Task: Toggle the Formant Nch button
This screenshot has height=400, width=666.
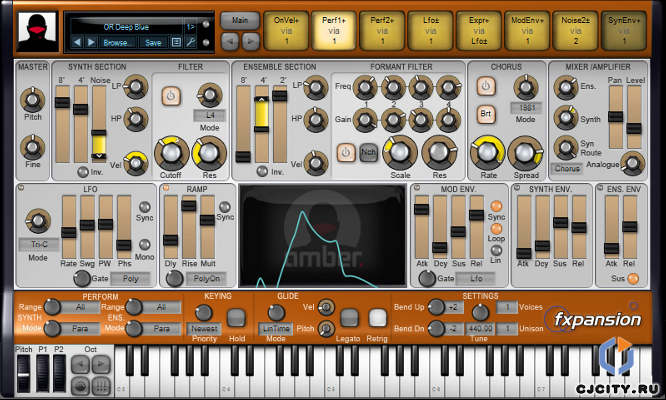Action: tap(368, 152)
